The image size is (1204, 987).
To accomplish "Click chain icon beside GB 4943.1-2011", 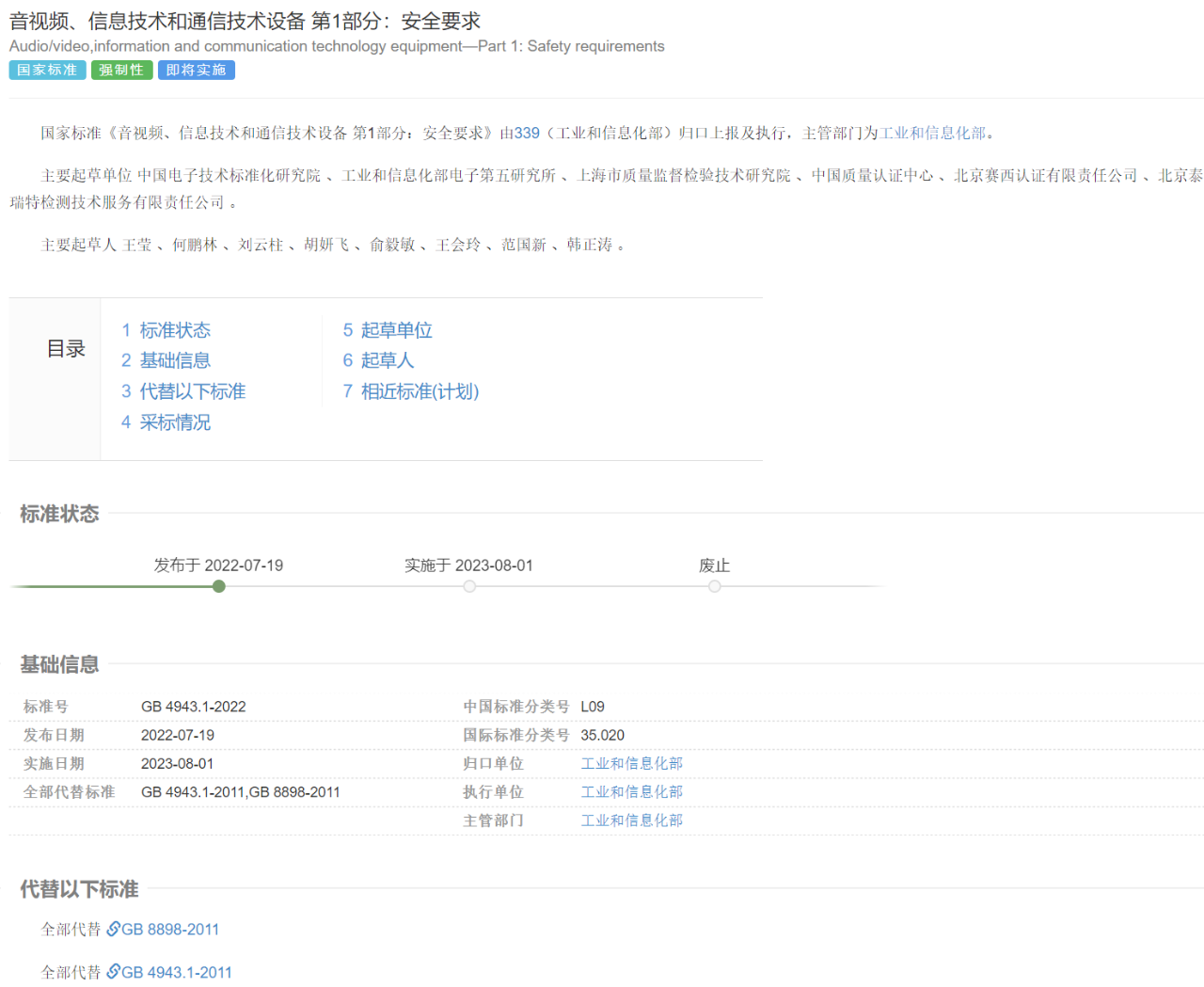I will click(113, 971).
